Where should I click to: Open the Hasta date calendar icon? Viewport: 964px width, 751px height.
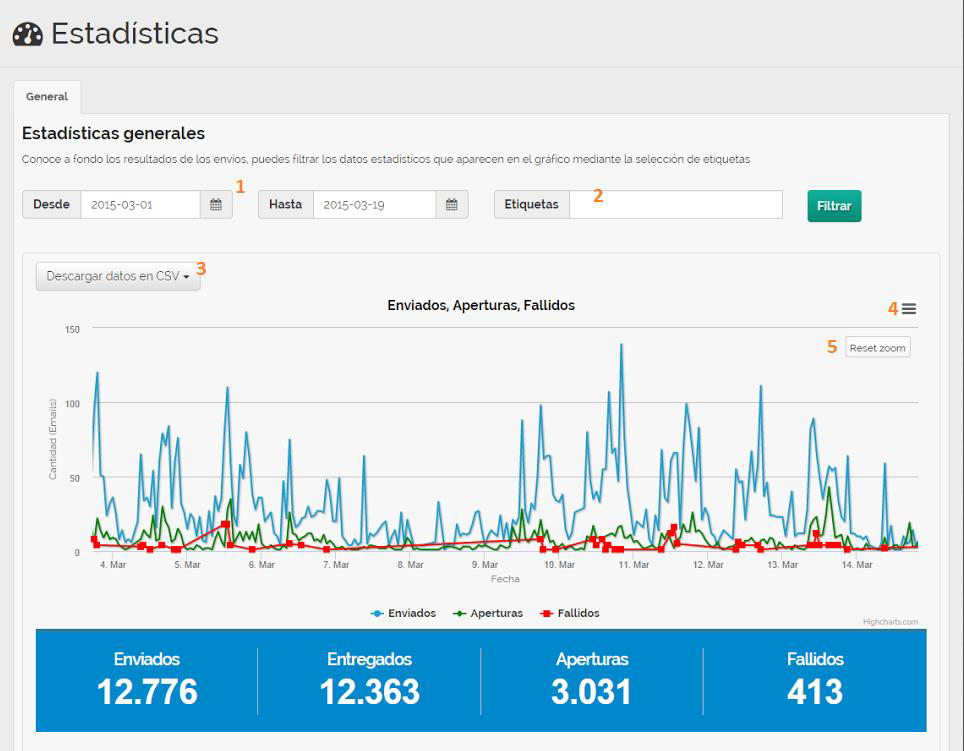(451, 205)
